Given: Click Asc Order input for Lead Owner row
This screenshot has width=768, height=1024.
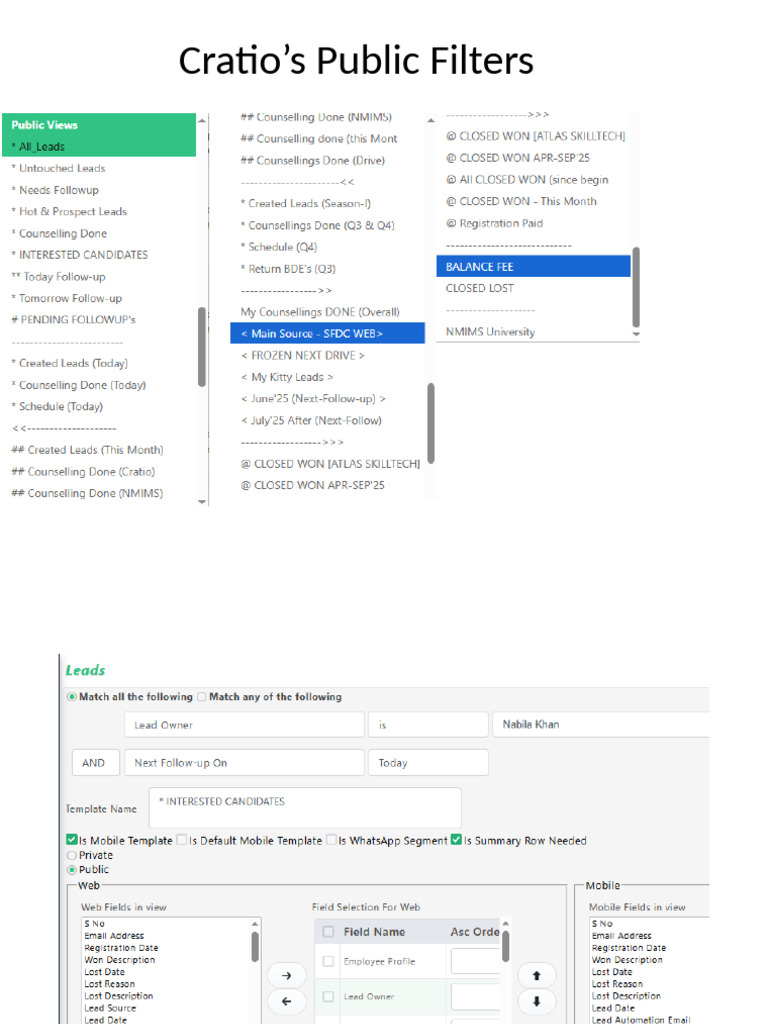Looking at the screenshot, I should 475,997.
